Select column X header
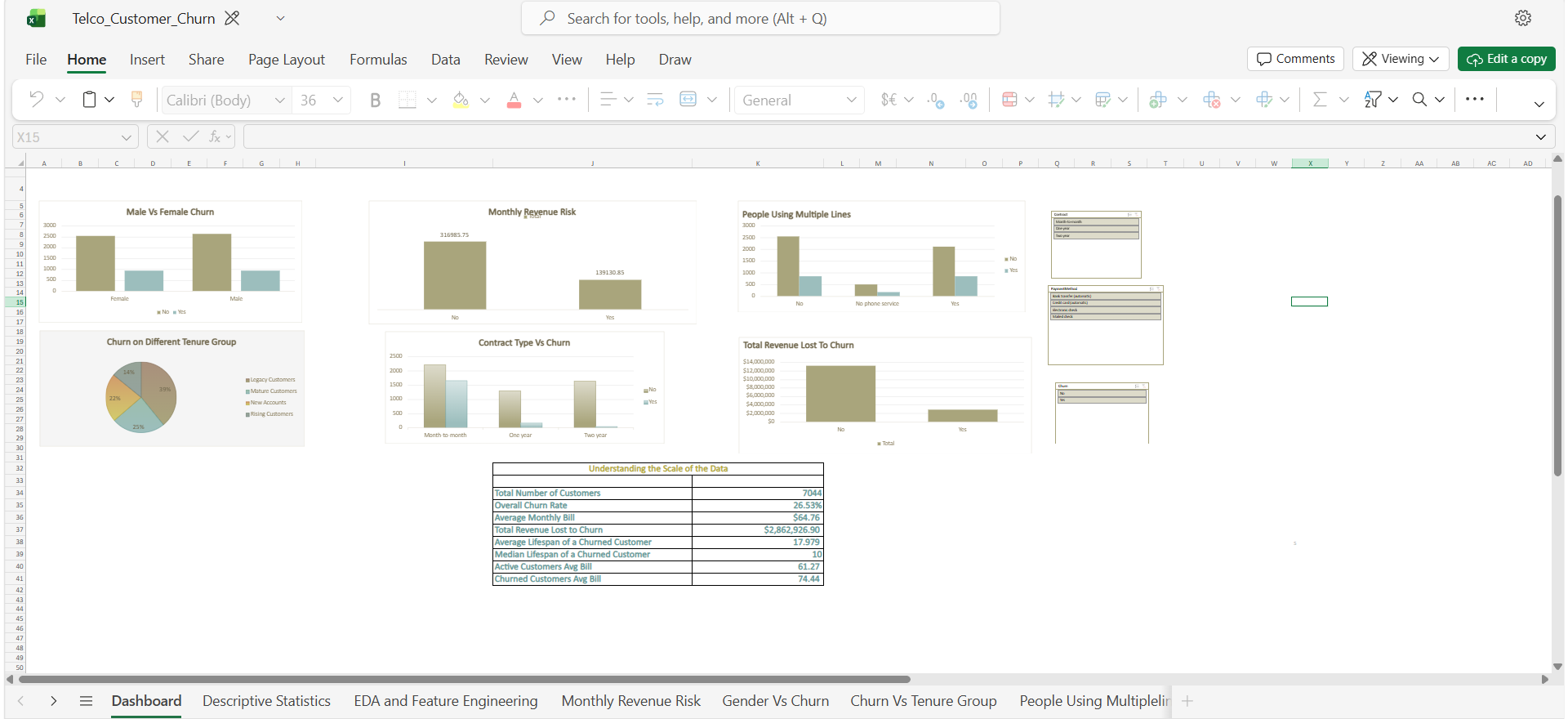This screenshot has height=719, width=1568. tap(1310, 163)
